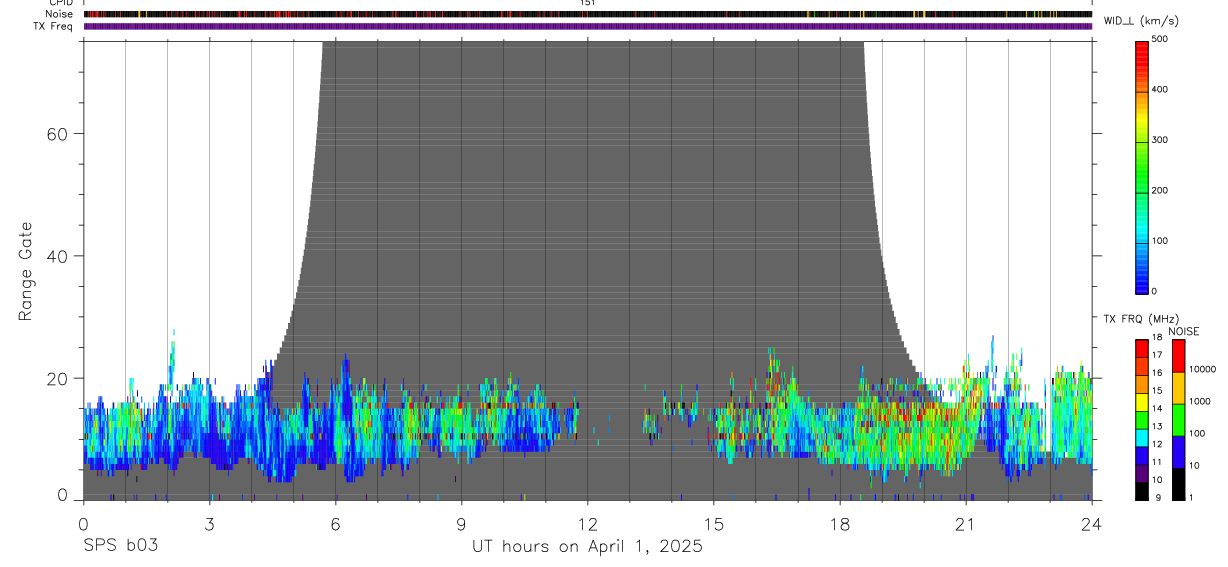Click the "17" tick on the TX FRQ legend
The image size is (1228, 567).
click(1157, 355)
